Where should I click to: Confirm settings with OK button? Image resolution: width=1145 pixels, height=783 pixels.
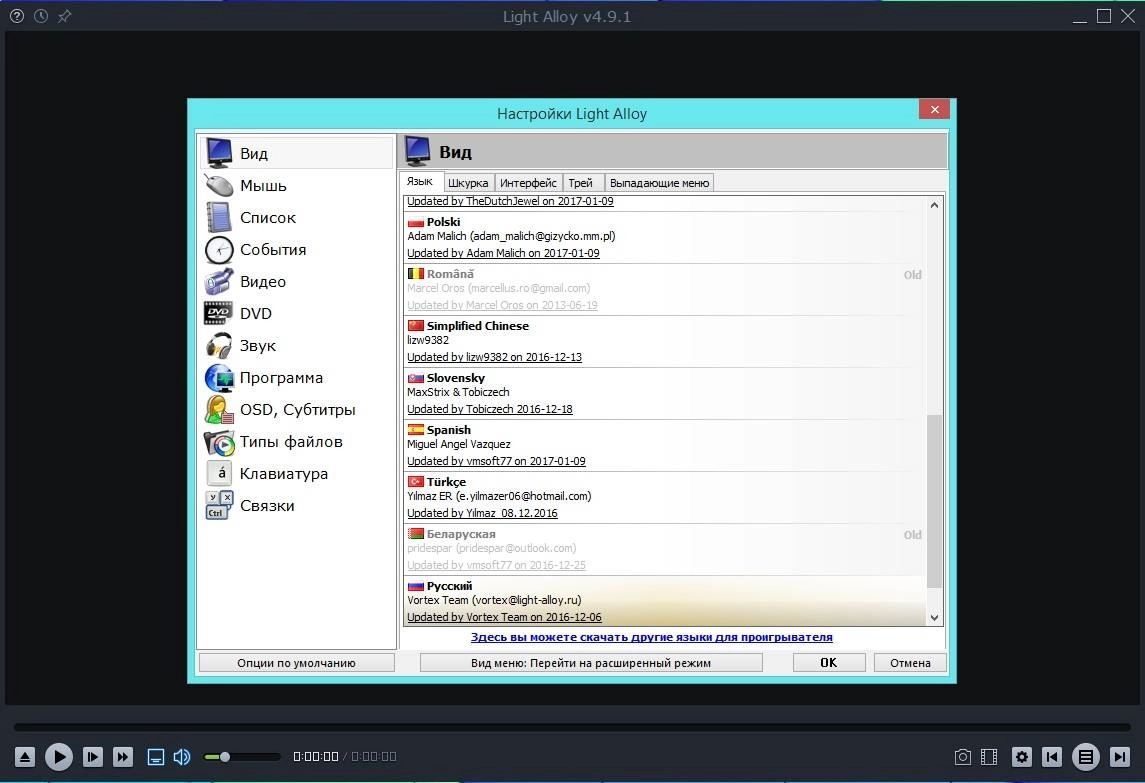coord(829,662)
